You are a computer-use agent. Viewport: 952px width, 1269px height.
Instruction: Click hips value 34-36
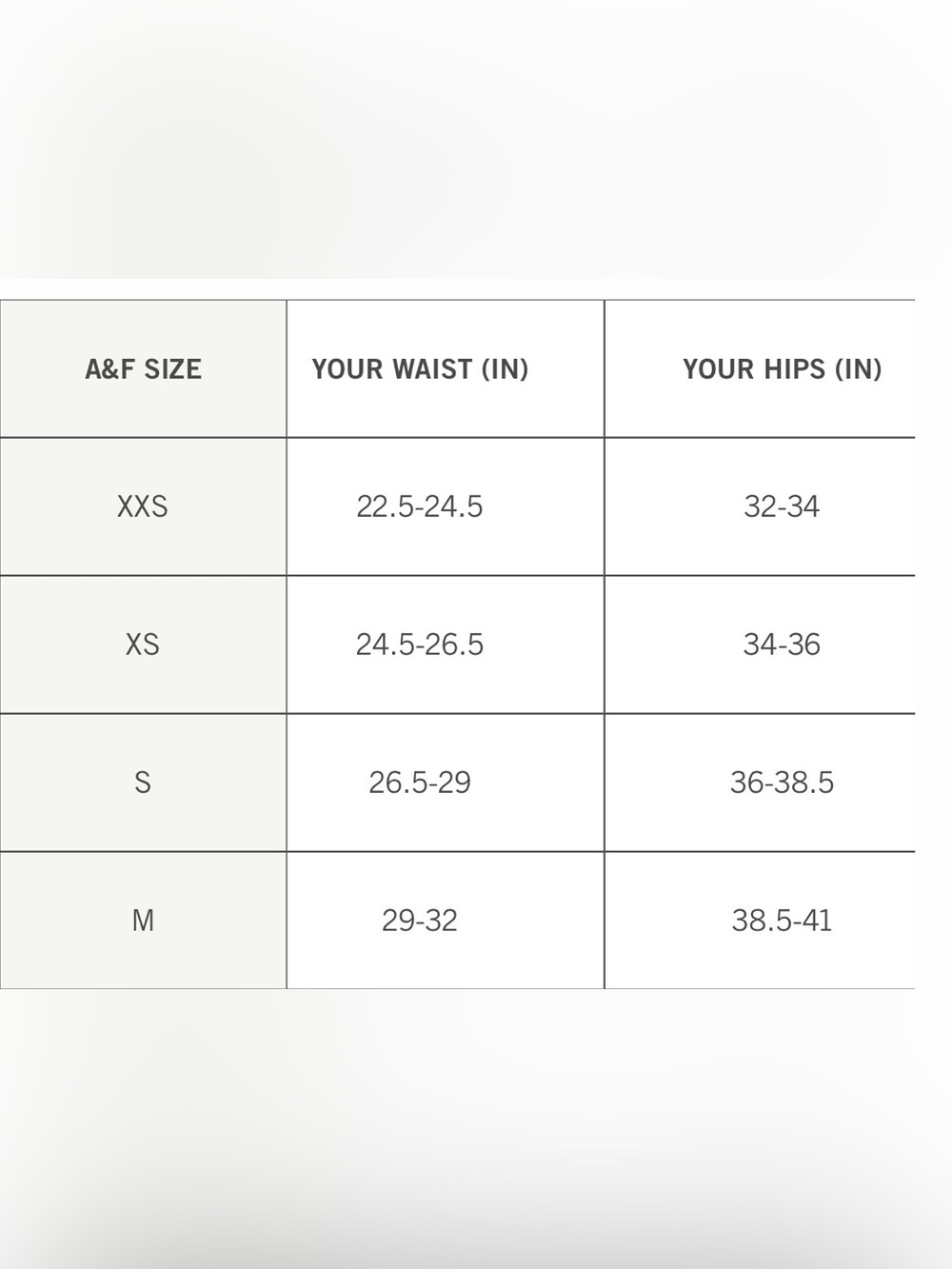tap(782, 644)
